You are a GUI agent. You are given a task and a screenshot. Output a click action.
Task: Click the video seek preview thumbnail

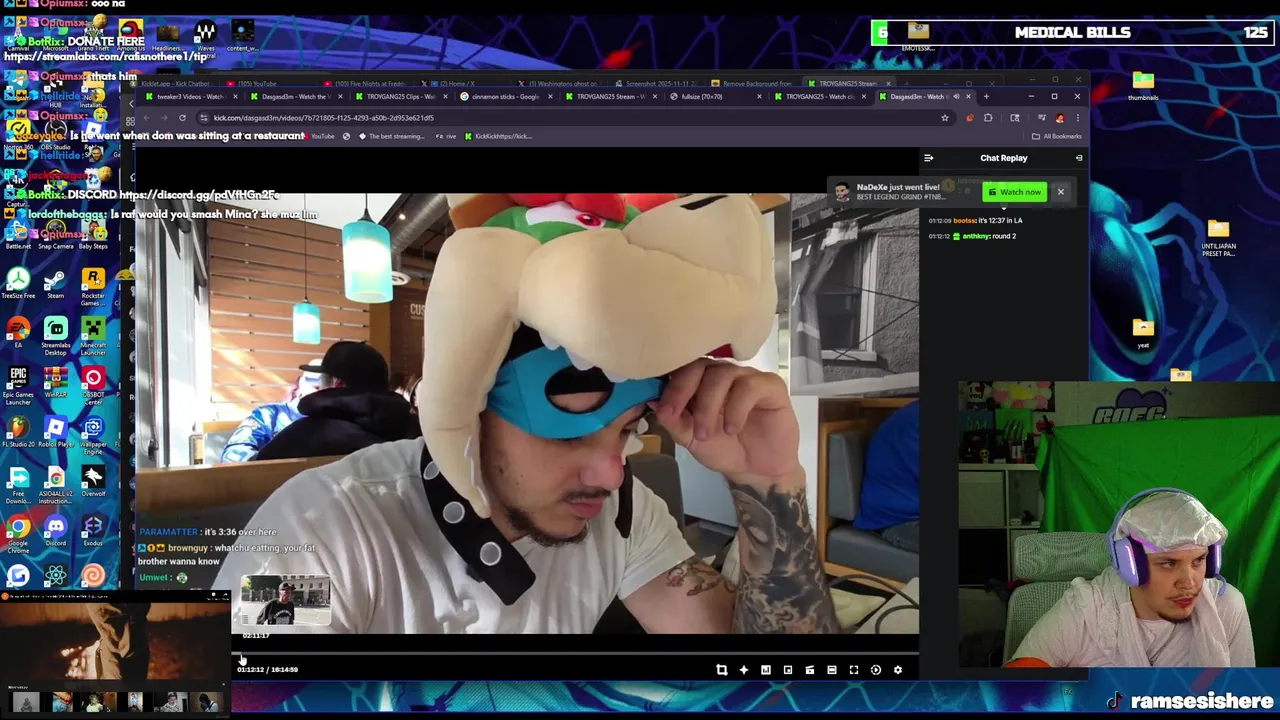285,600
